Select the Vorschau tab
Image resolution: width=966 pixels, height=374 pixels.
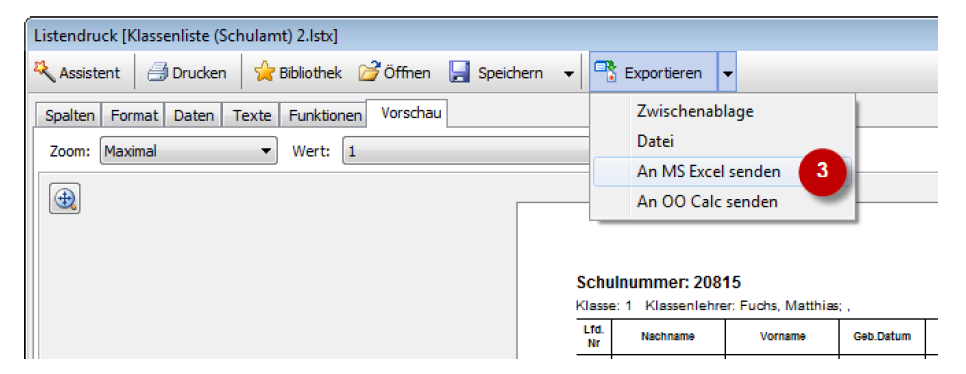point(407,113)
